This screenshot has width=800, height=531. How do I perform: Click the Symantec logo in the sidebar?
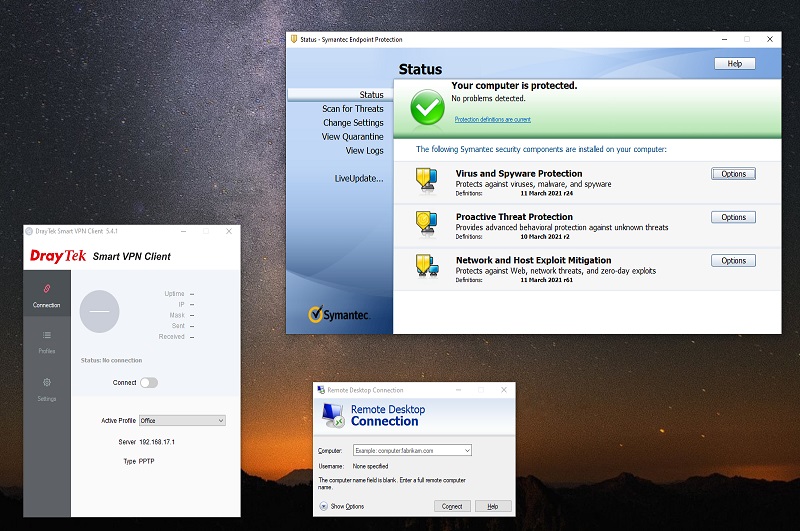coord(338,314)
